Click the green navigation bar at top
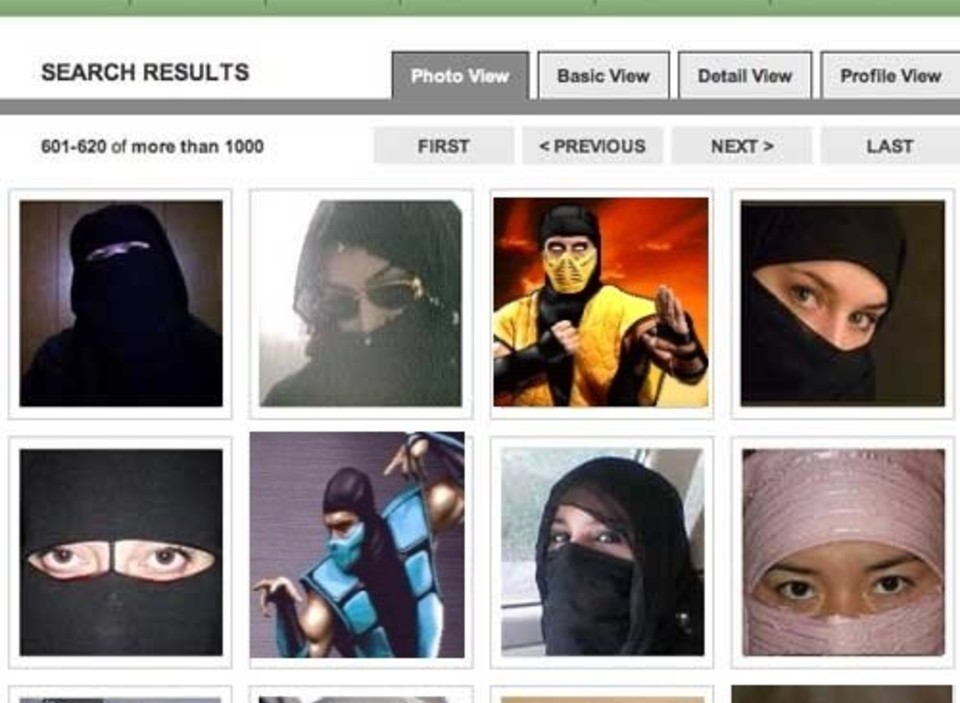Screen dimensions: 960x703 [x=480, y=7]
